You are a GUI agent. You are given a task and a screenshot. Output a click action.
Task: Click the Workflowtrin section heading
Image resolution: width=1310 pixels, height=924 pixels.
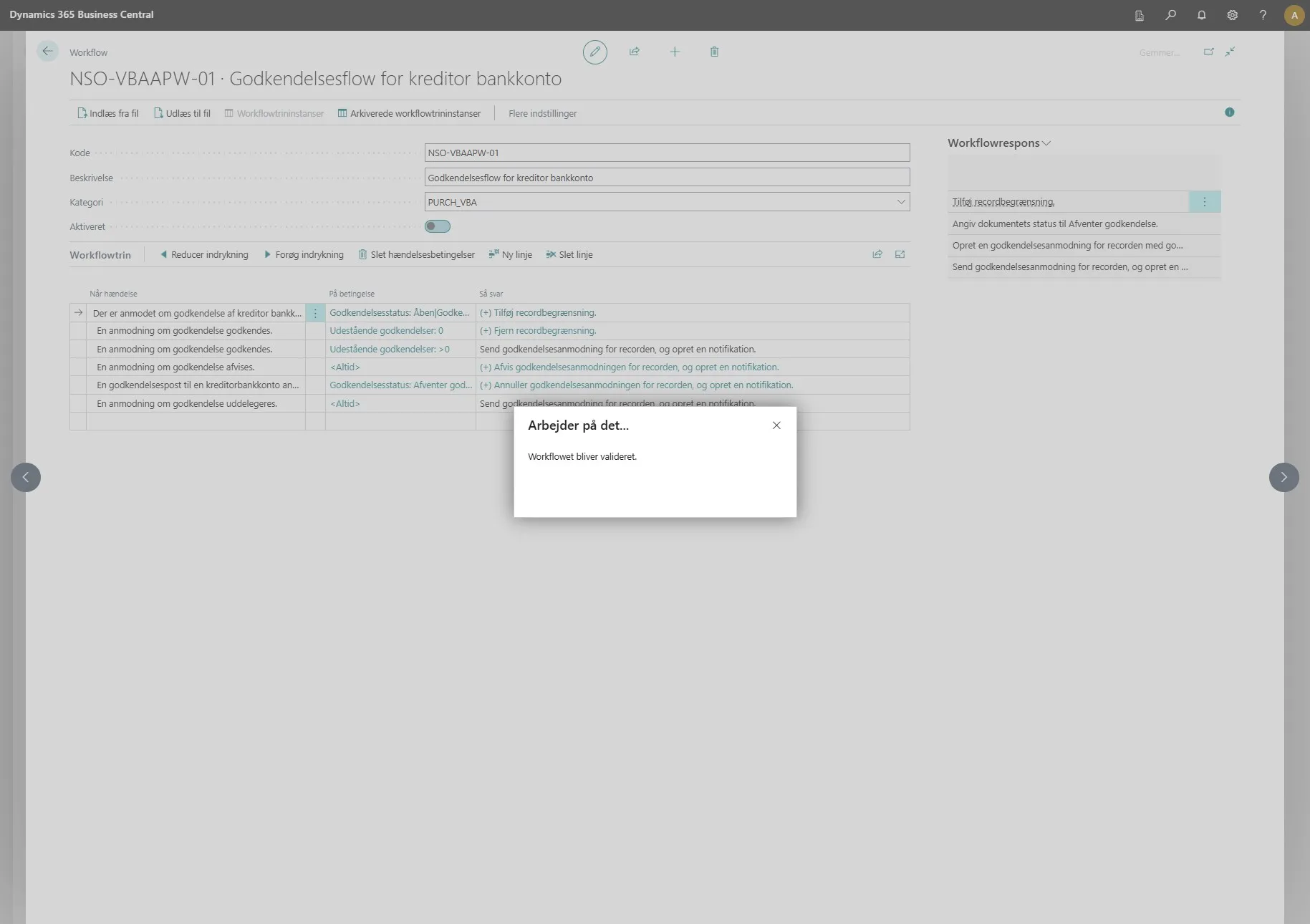tap(100, 255)
